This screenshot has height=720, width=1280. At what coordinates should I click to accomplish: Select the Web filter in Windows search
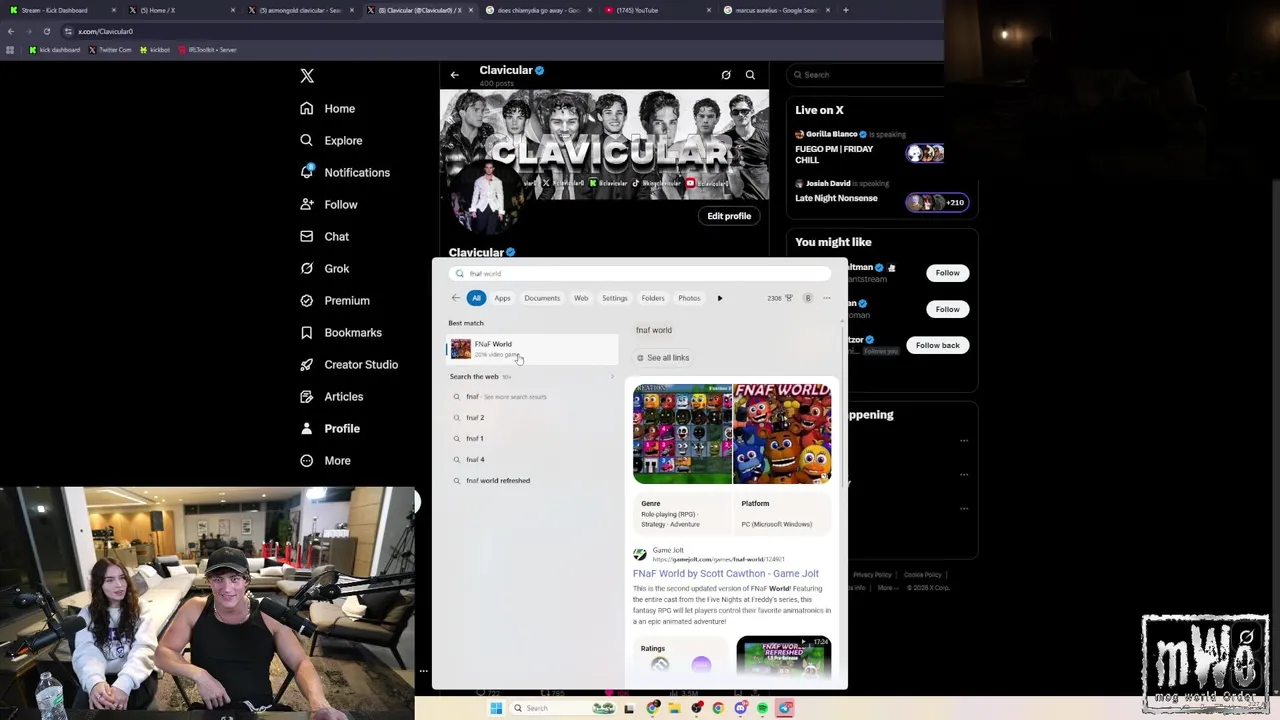(x=581, y=298)
